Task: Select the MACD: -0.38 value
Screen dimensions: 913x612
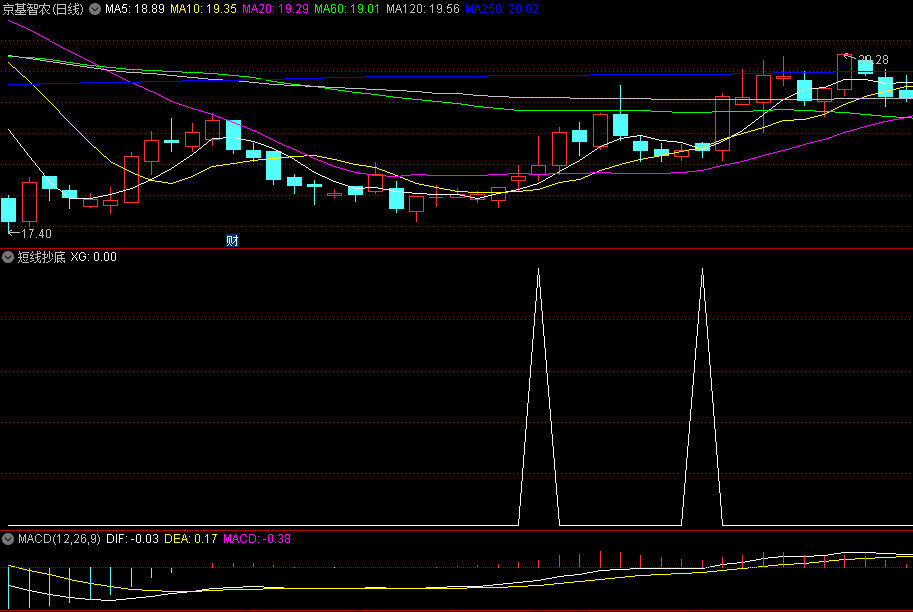Action: coord(257,539)
